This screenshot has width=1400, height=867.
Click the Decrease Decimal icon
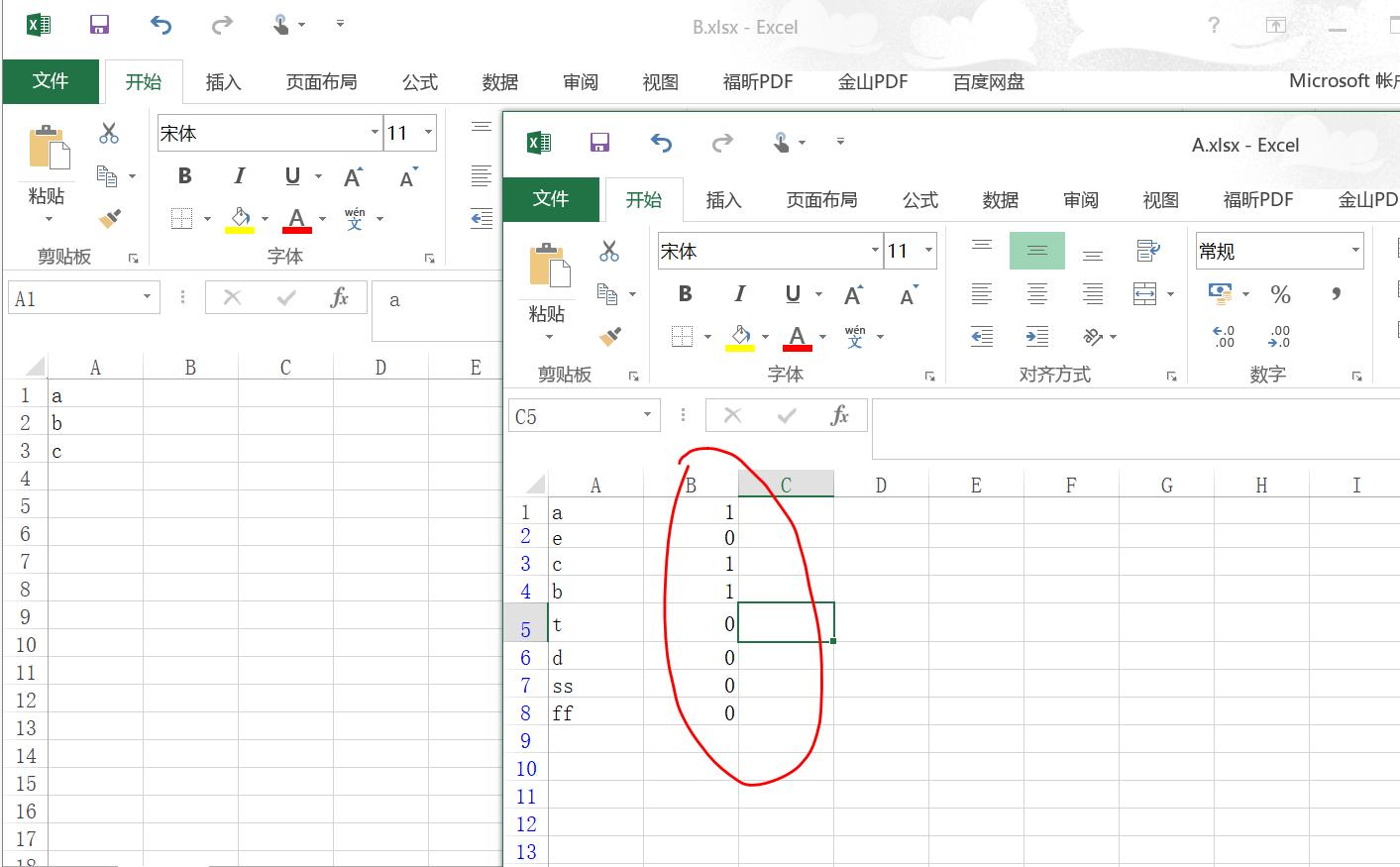pos(1278,337)
